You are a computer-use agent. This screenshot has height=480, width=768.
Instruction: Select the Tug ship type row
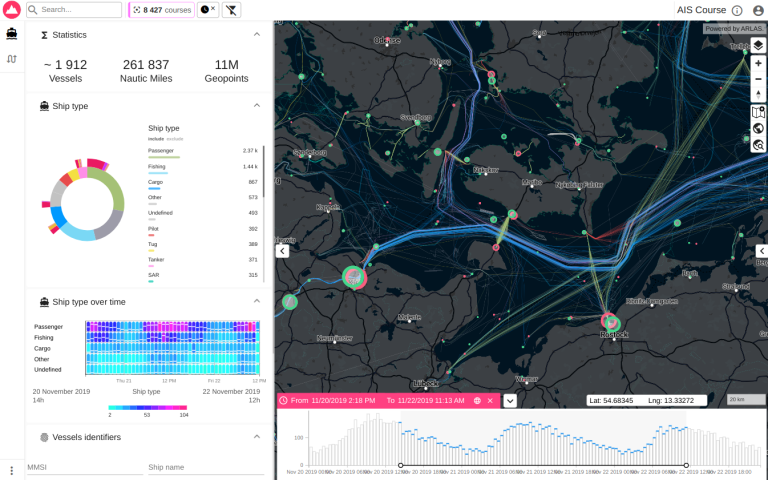point(203,246)
